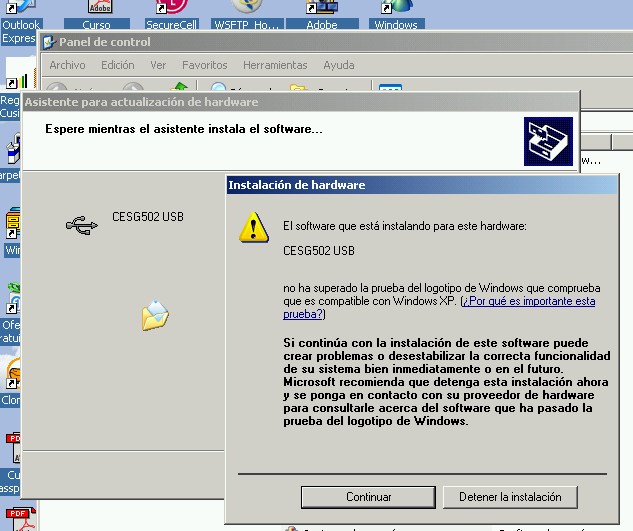This screenshot has height=531, width=633.
Task: Click the file copying folder animation icon
Action: [x=155, y=315]
